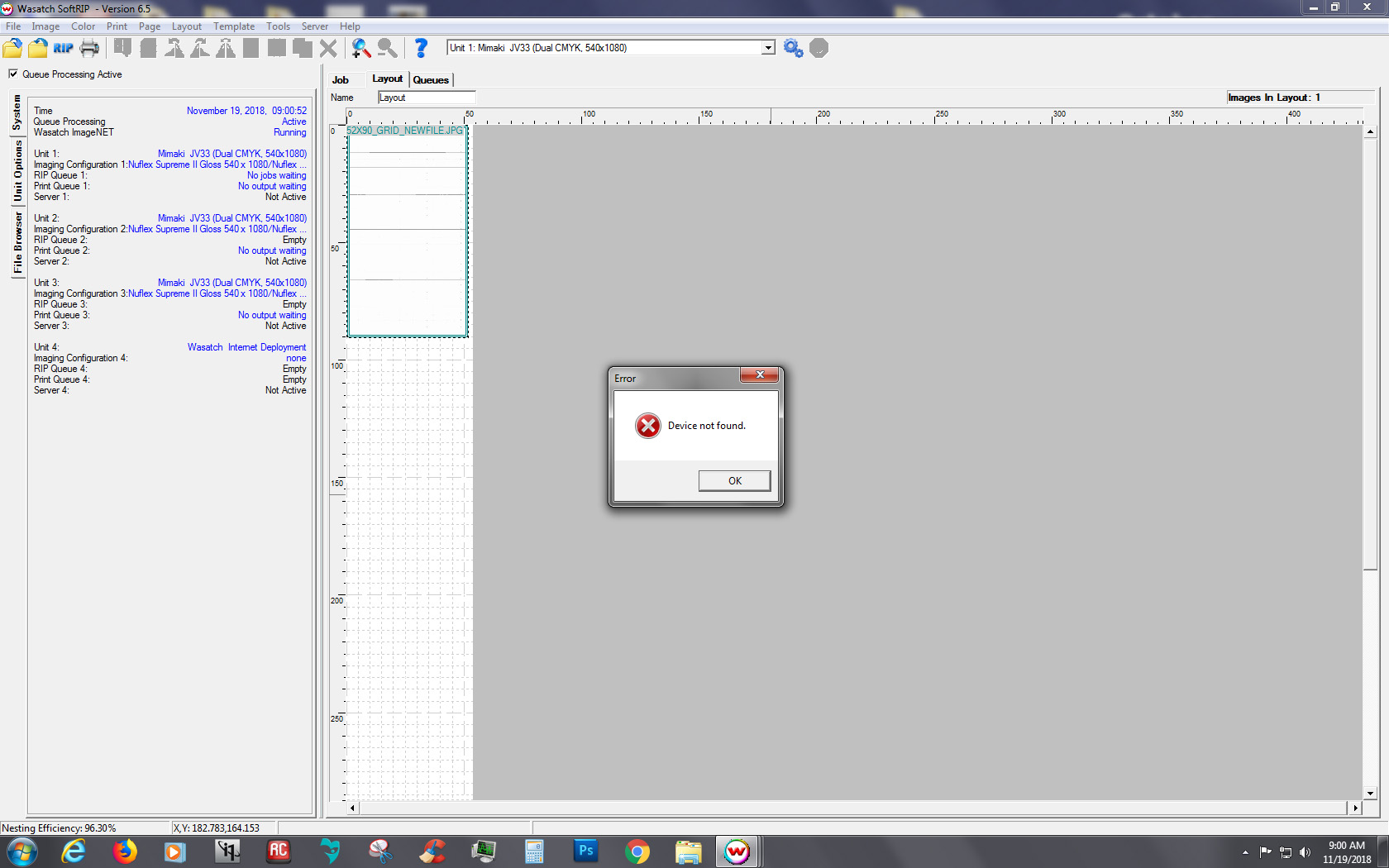Click OK in the Error dialog
This screenshot has width=1389, height=868.
[x=734, y=481]
